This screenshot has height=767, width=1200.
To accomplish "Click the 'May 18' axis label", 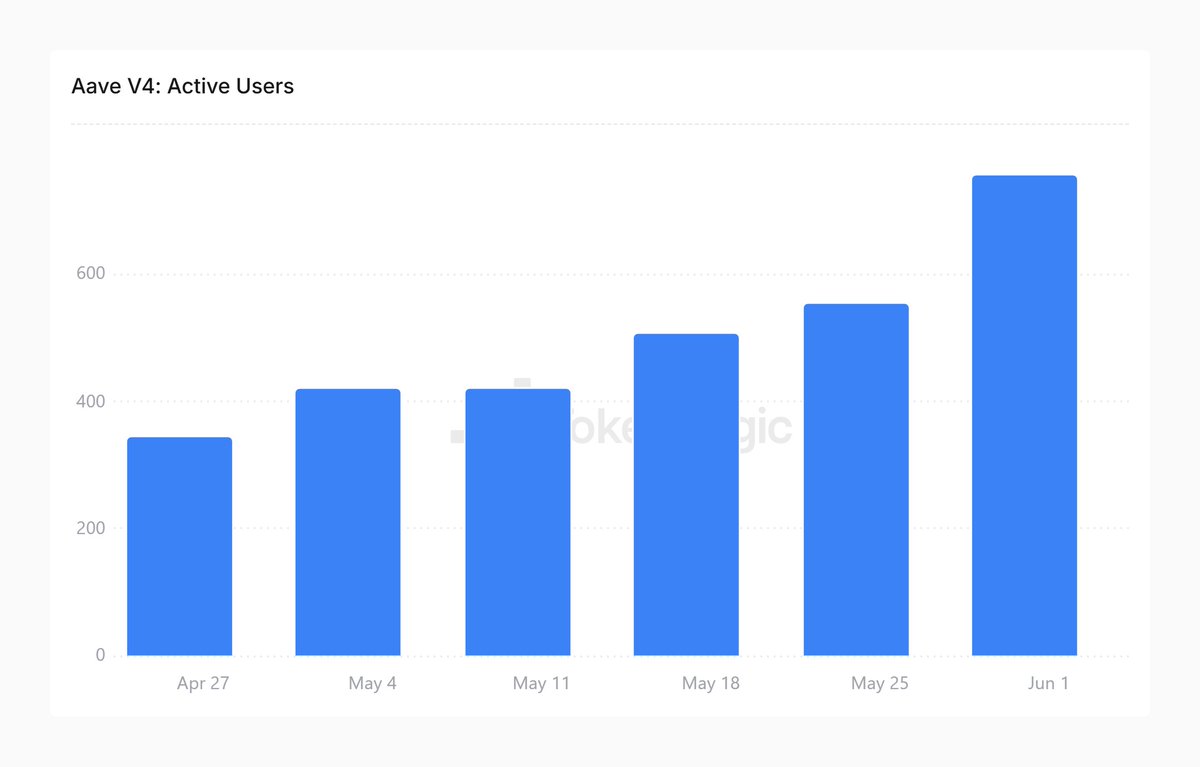I will coord(711,684).
